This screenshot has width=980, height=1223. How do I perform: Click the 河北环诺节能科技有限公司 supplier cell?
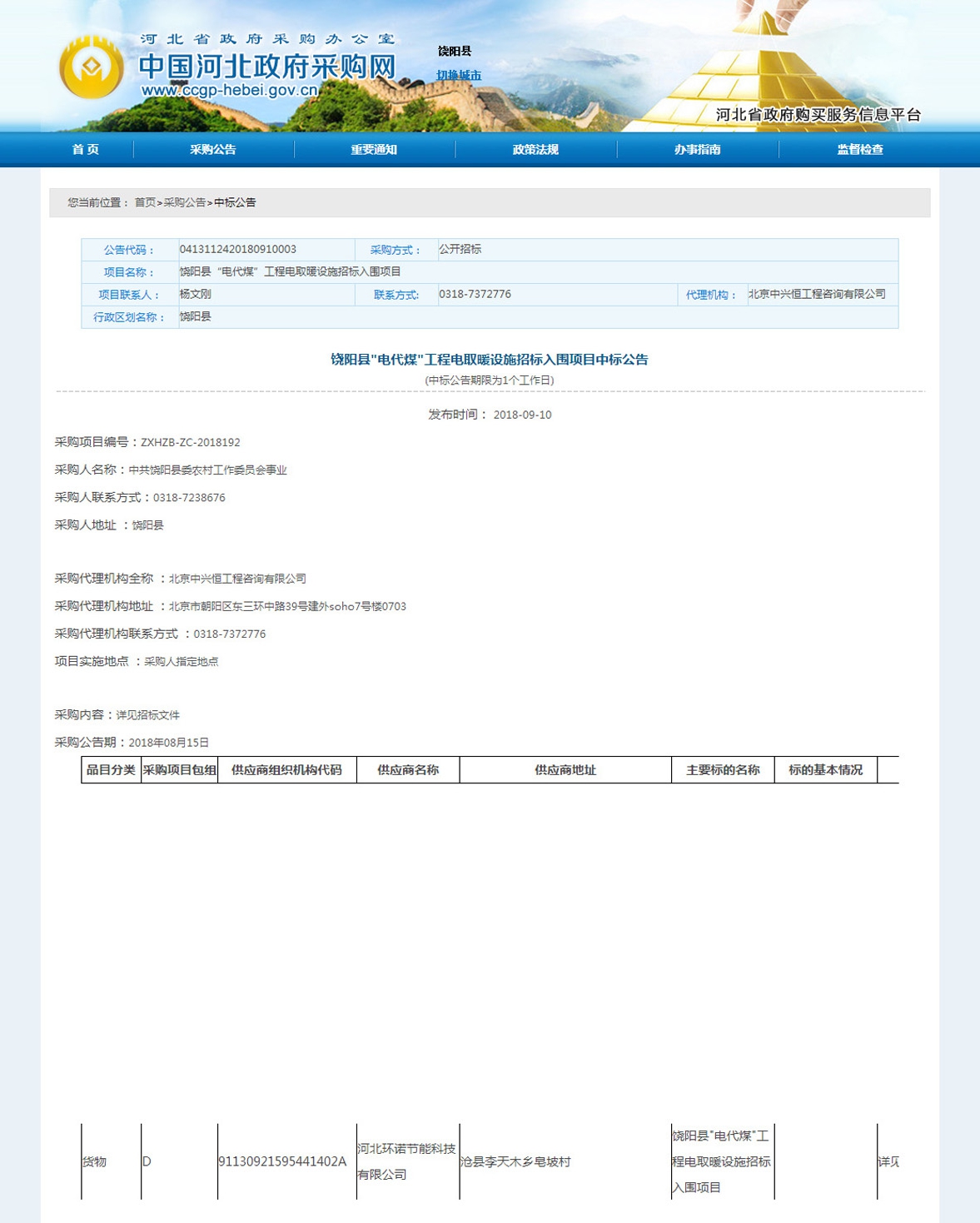coord(406,1161)
